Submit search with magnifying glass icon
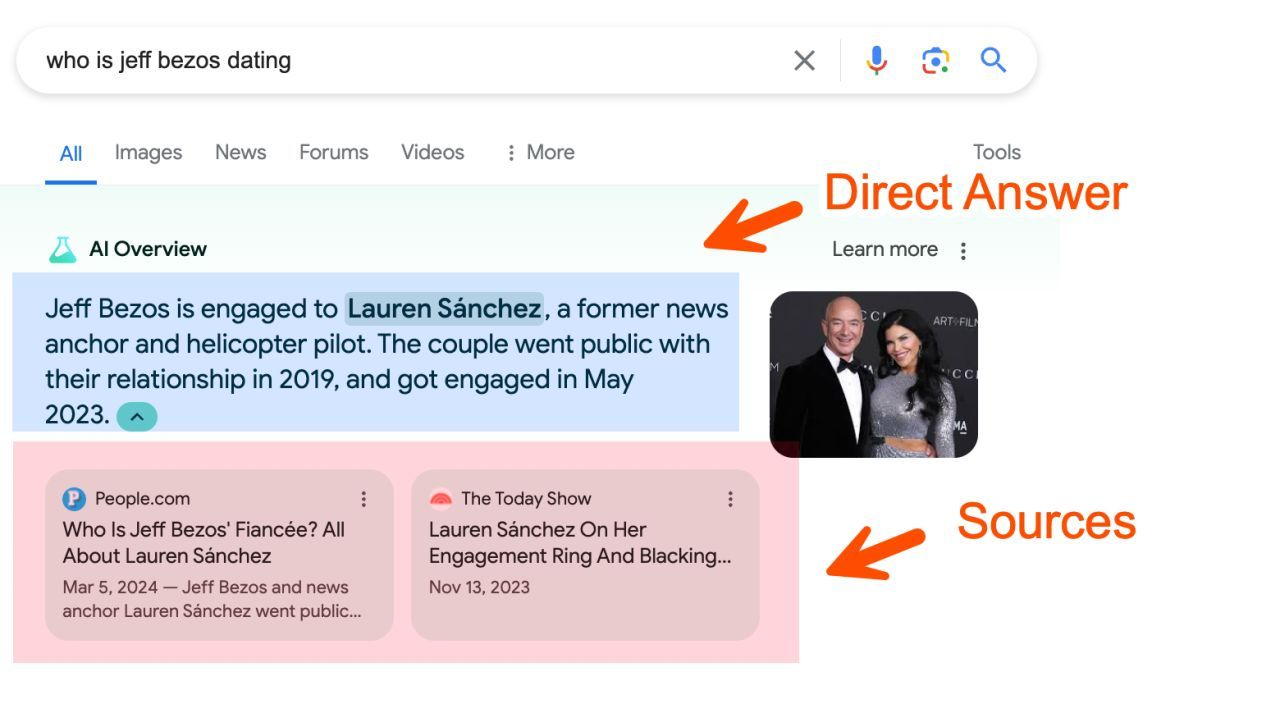 (993, 60)
